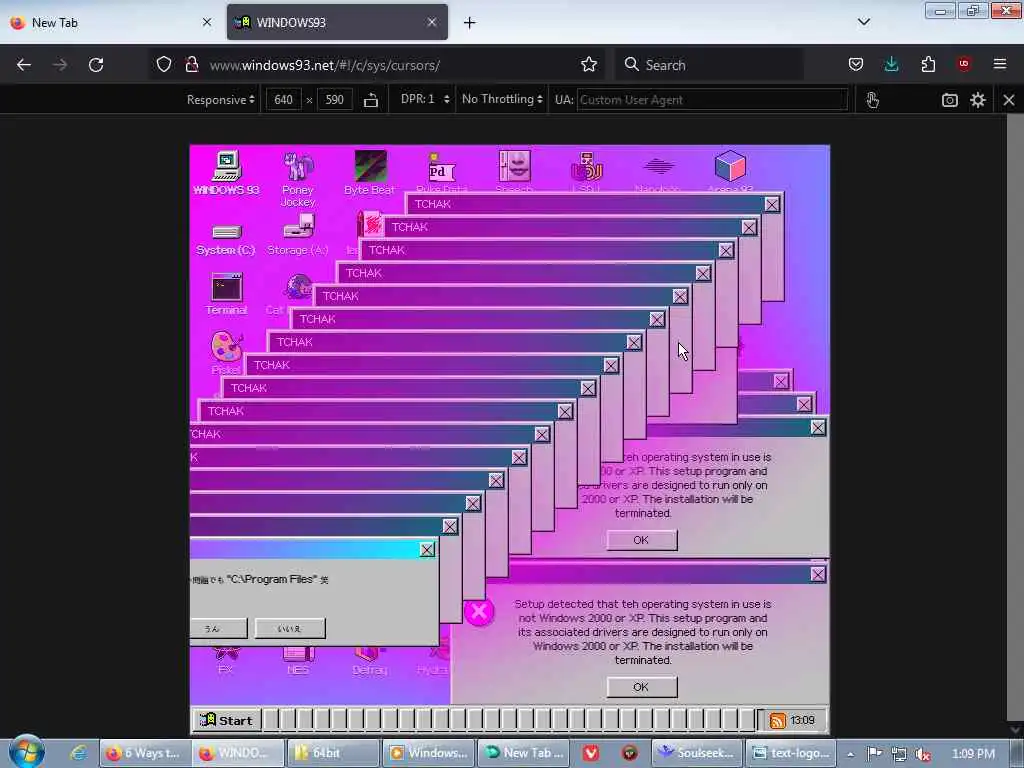
Task: Open the uBlock Origin extension icon
Action: [964, 64]
